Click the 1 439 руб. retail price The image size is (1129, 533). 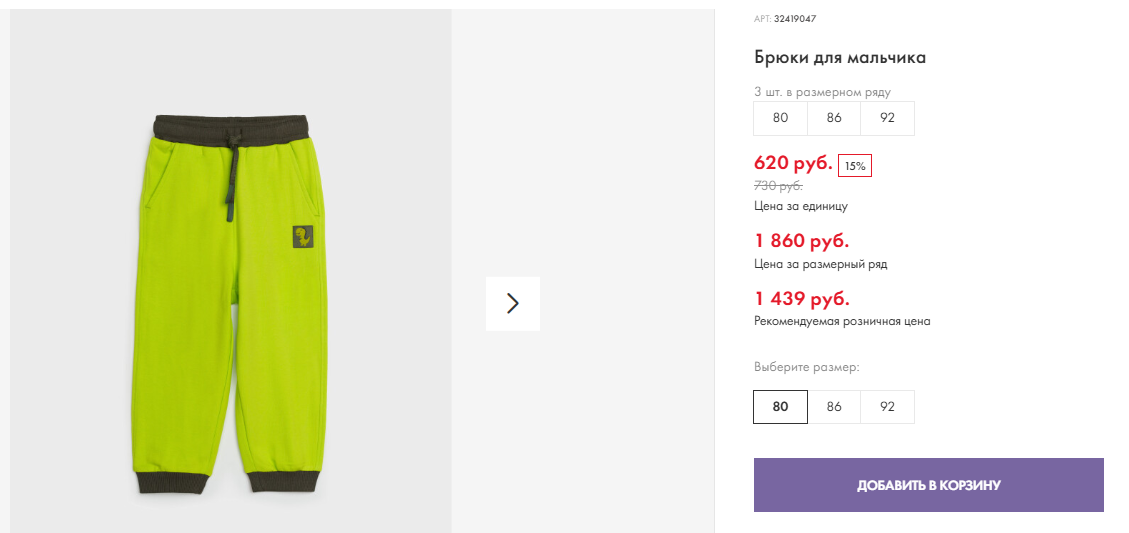(x=801, y=299)
